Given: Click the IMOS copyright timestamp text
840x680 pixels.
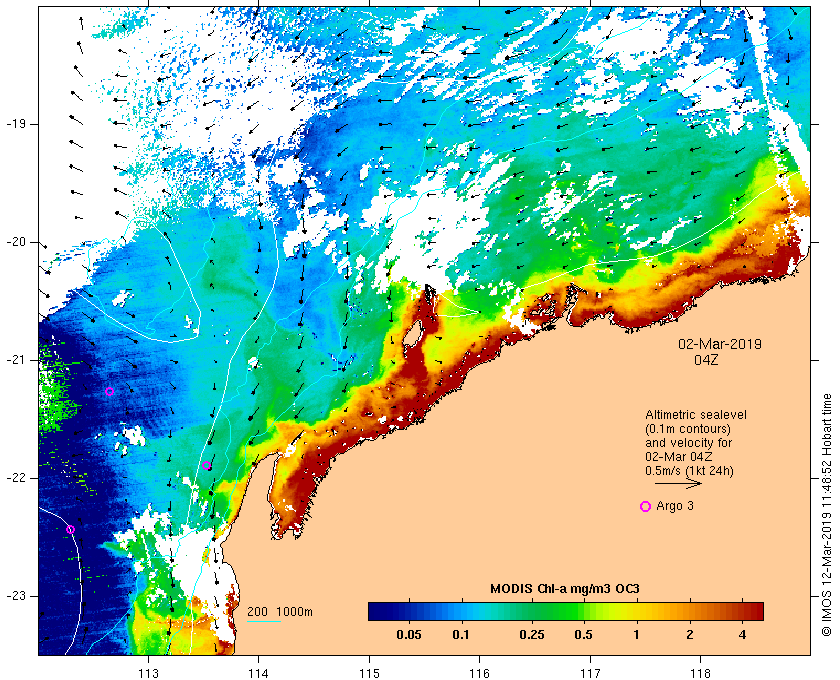Looking at the screenshot, I should pyautogui.click(x=826, y=515).
